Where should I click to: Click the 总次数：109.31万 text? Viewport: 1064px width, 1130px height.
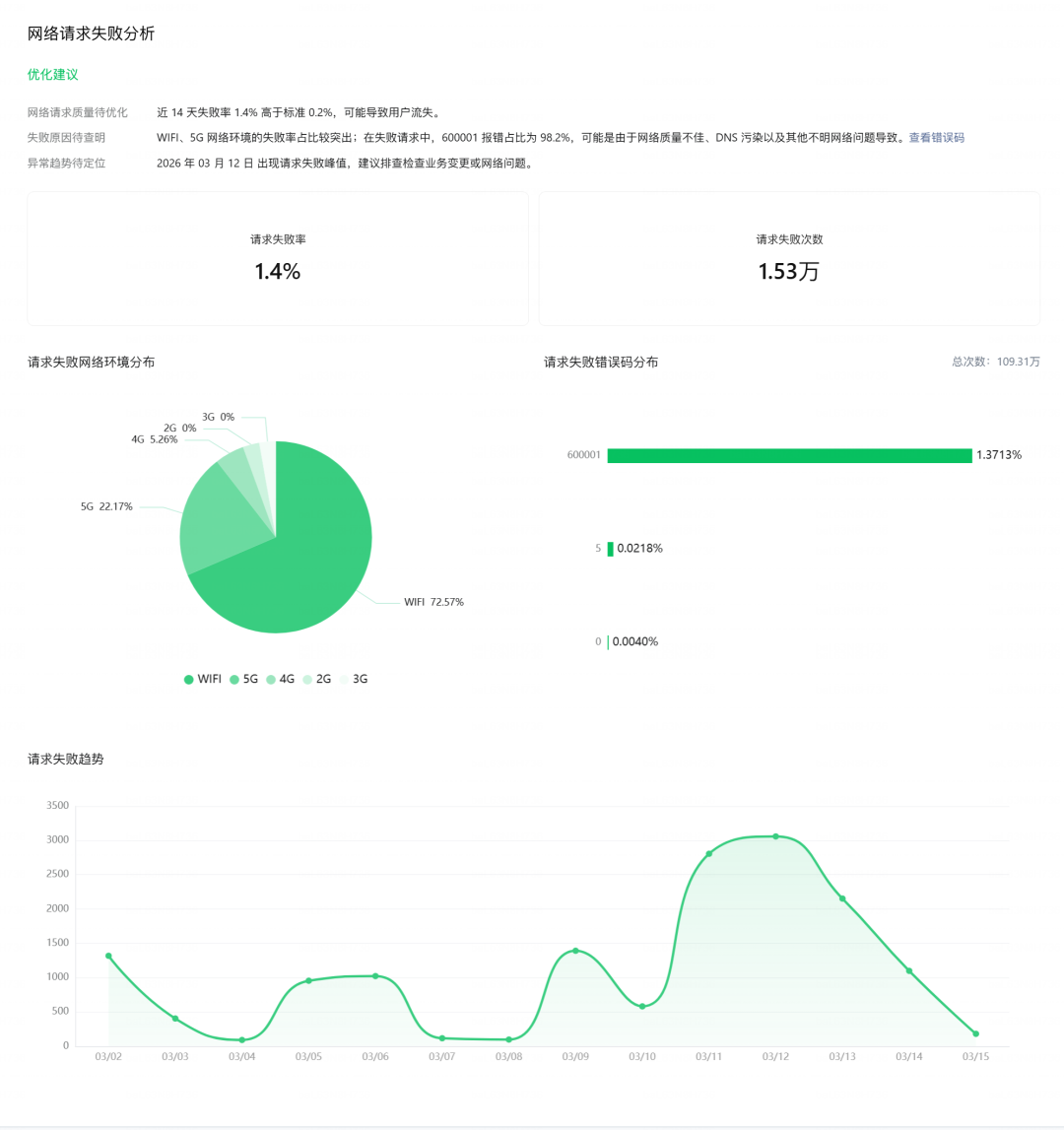click(x=995, y=362)
